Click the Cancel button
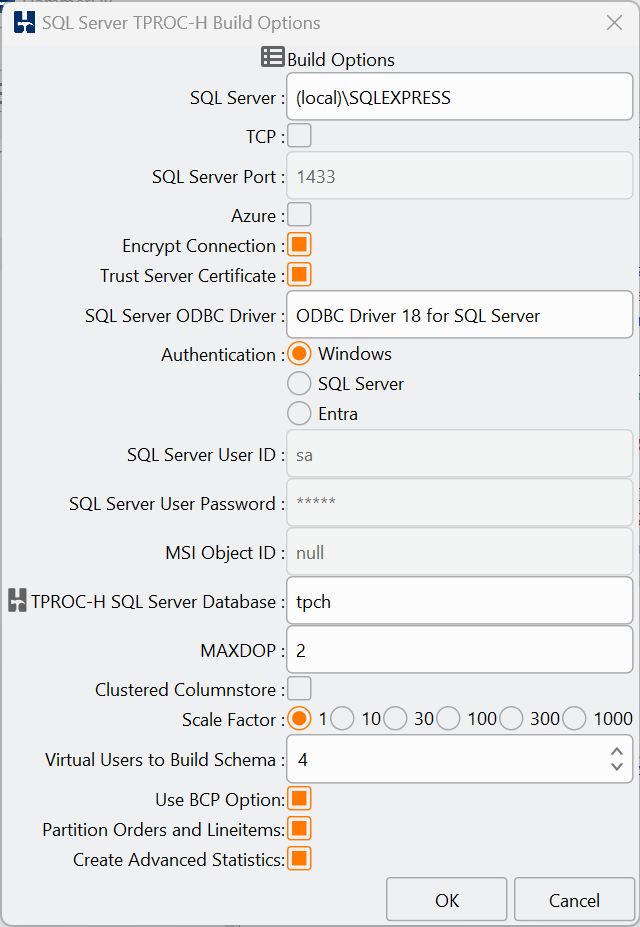Image resolution: width=640 pixels, height=927 pixels. click(x=574, y=900)
